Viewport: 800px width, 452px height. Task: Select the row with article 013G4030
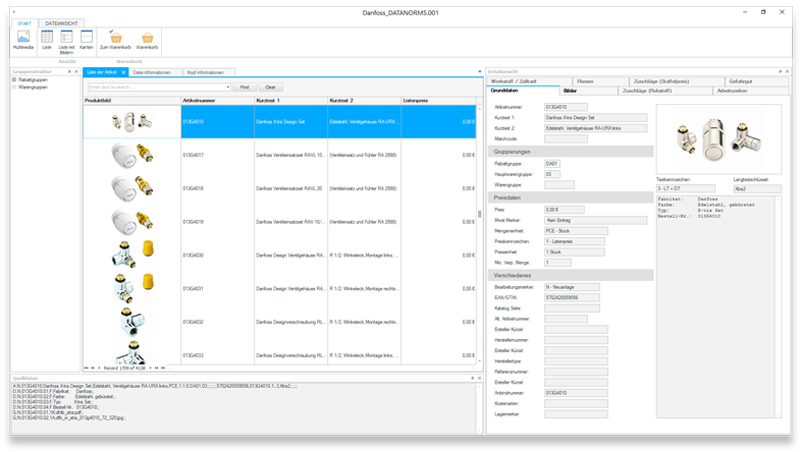280,255
